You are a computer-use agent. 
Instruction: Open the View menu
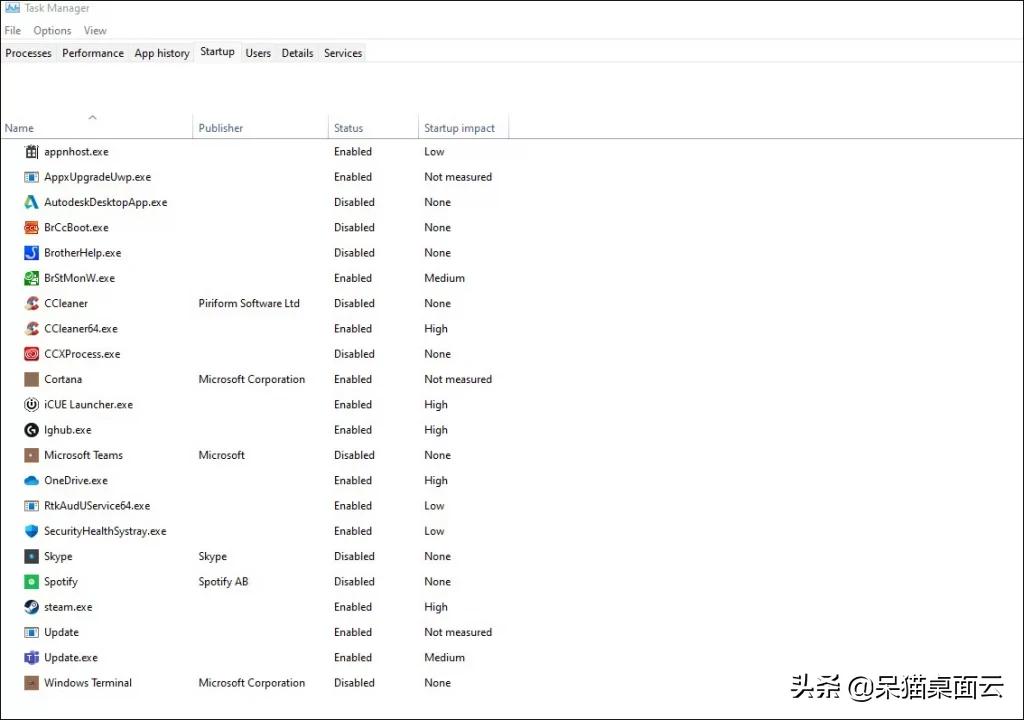pos(95,31)
